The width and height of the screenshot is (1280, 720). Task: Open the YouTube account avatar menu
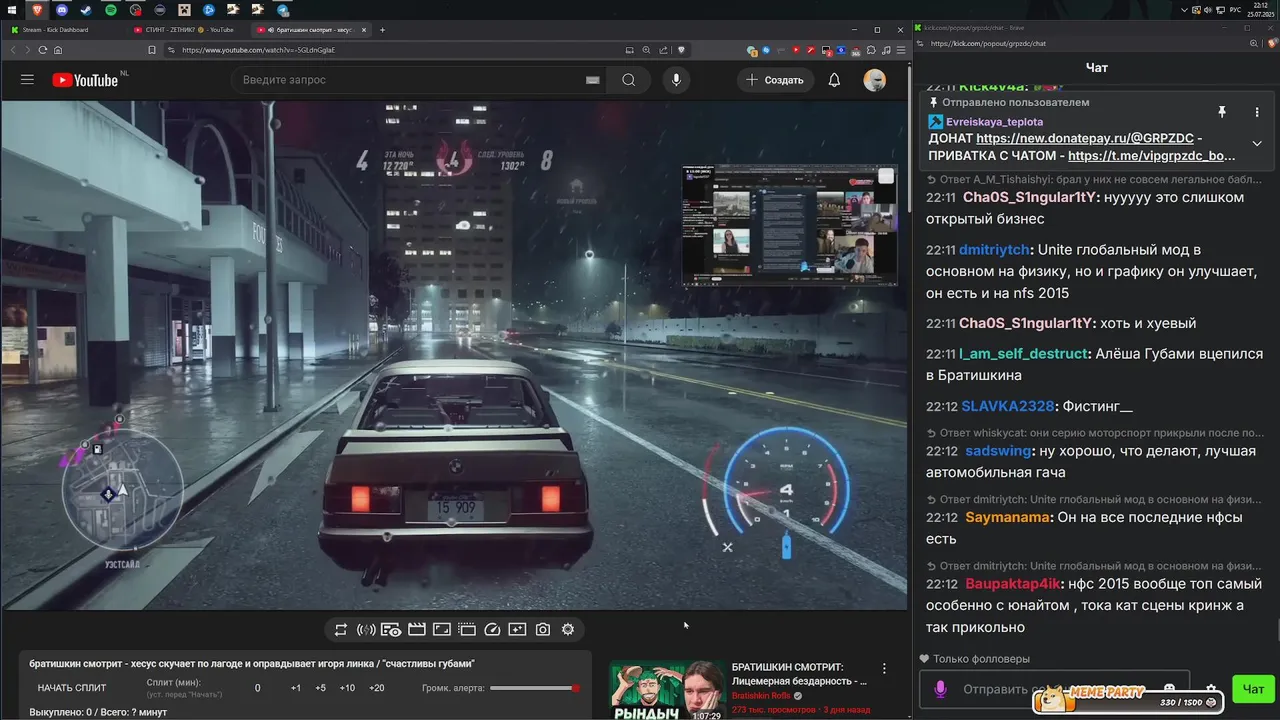[875, 80]
